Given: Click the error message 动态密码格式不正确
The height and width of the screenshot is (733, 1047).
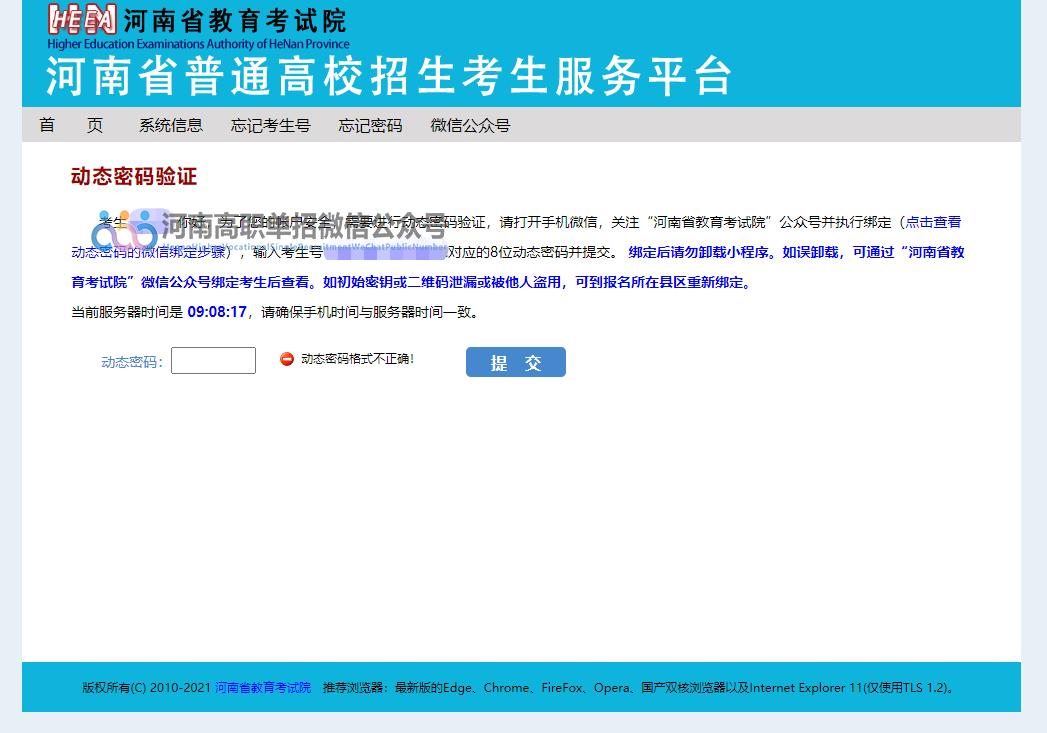Looking at the screenshot, I should pyautogui.click(x=356, y=358).
